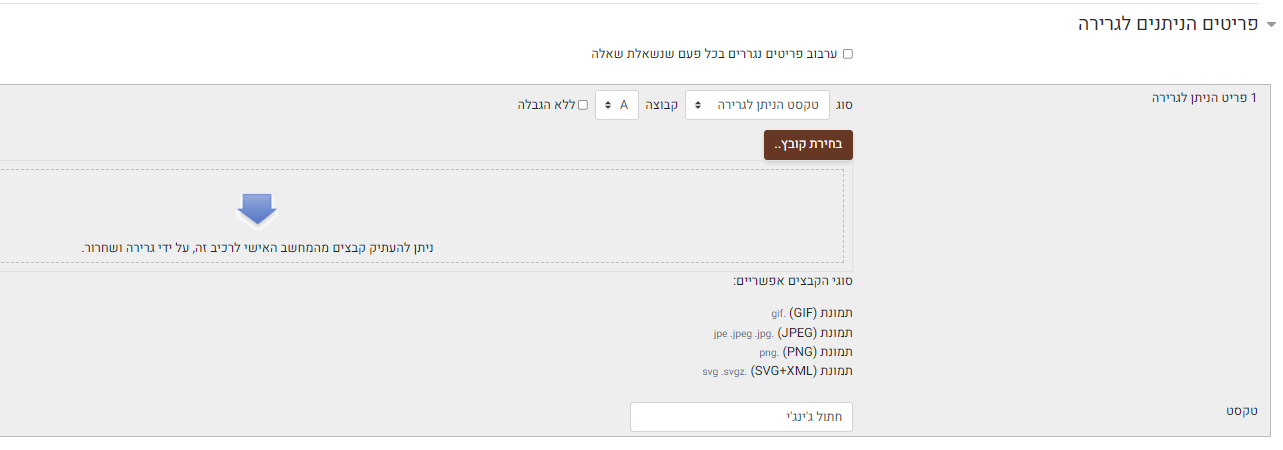Image resolution: width=1283 pixels, height=450 pixels.
Task: Enable ערבוב פריטים נגררים shuffle checkbox
Action: (848, 54)
